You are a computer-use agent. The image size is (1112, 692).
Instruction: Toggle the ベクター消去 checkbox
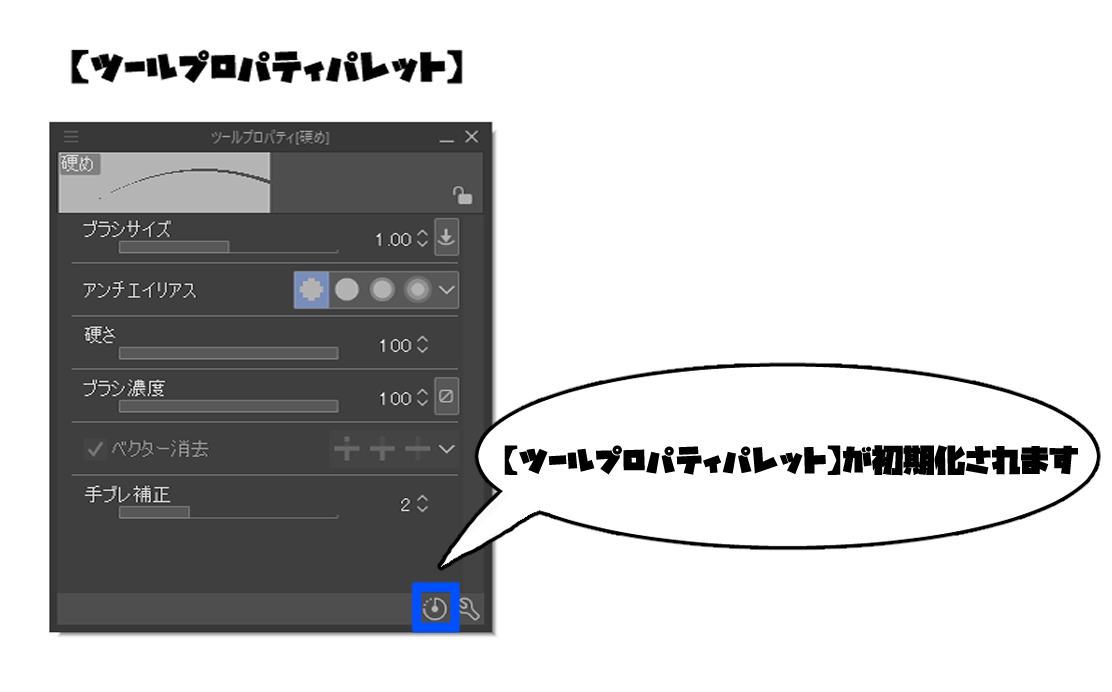94,449
